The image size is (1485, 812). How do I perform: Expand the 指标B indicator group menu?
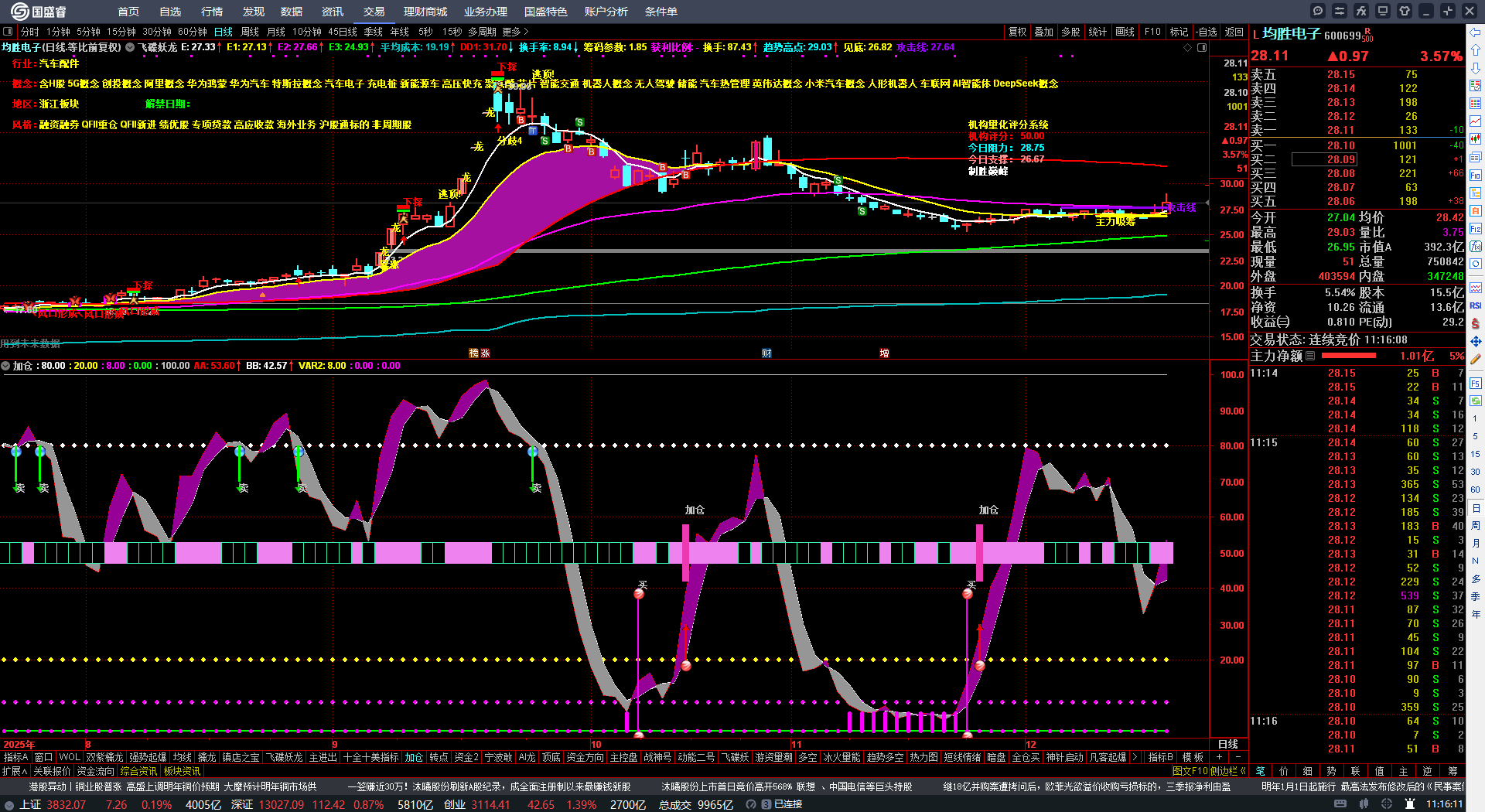pos(1161,757)
